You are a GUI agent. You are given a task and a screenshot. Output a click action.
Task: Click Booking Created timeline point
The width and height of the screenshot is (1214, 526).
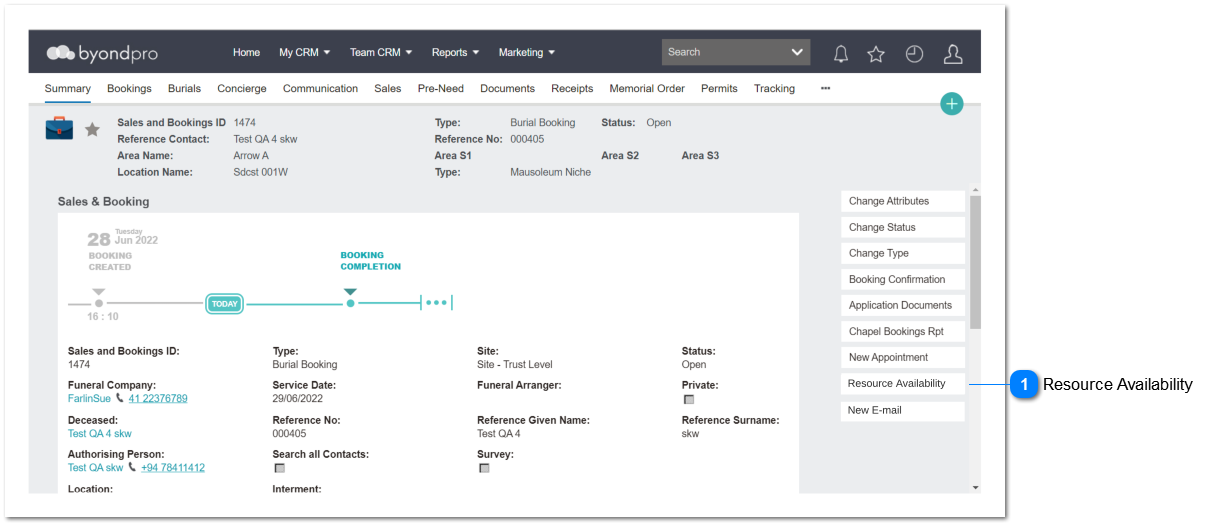(x=98, y=302)
